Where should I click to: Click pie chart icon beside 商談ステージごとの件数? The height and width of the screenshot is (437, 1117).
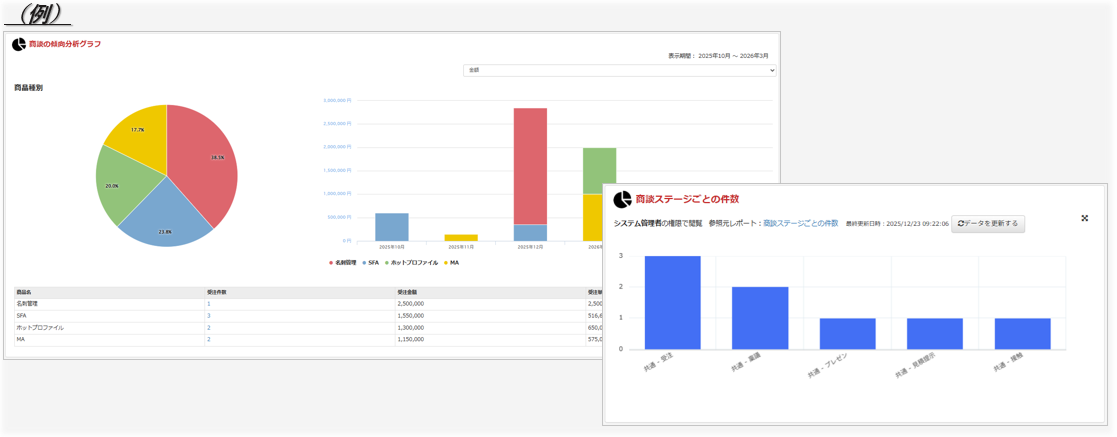tap(622, 200)
